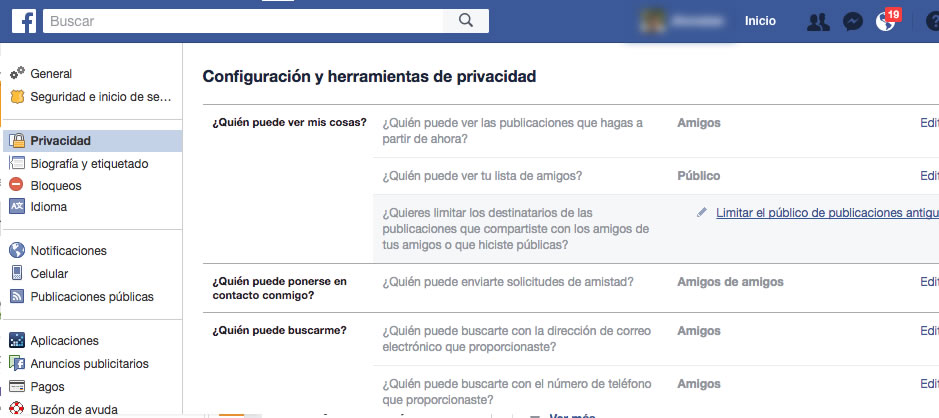Open the friend requests icon
The image size is (939, 418).
(817, 21)
